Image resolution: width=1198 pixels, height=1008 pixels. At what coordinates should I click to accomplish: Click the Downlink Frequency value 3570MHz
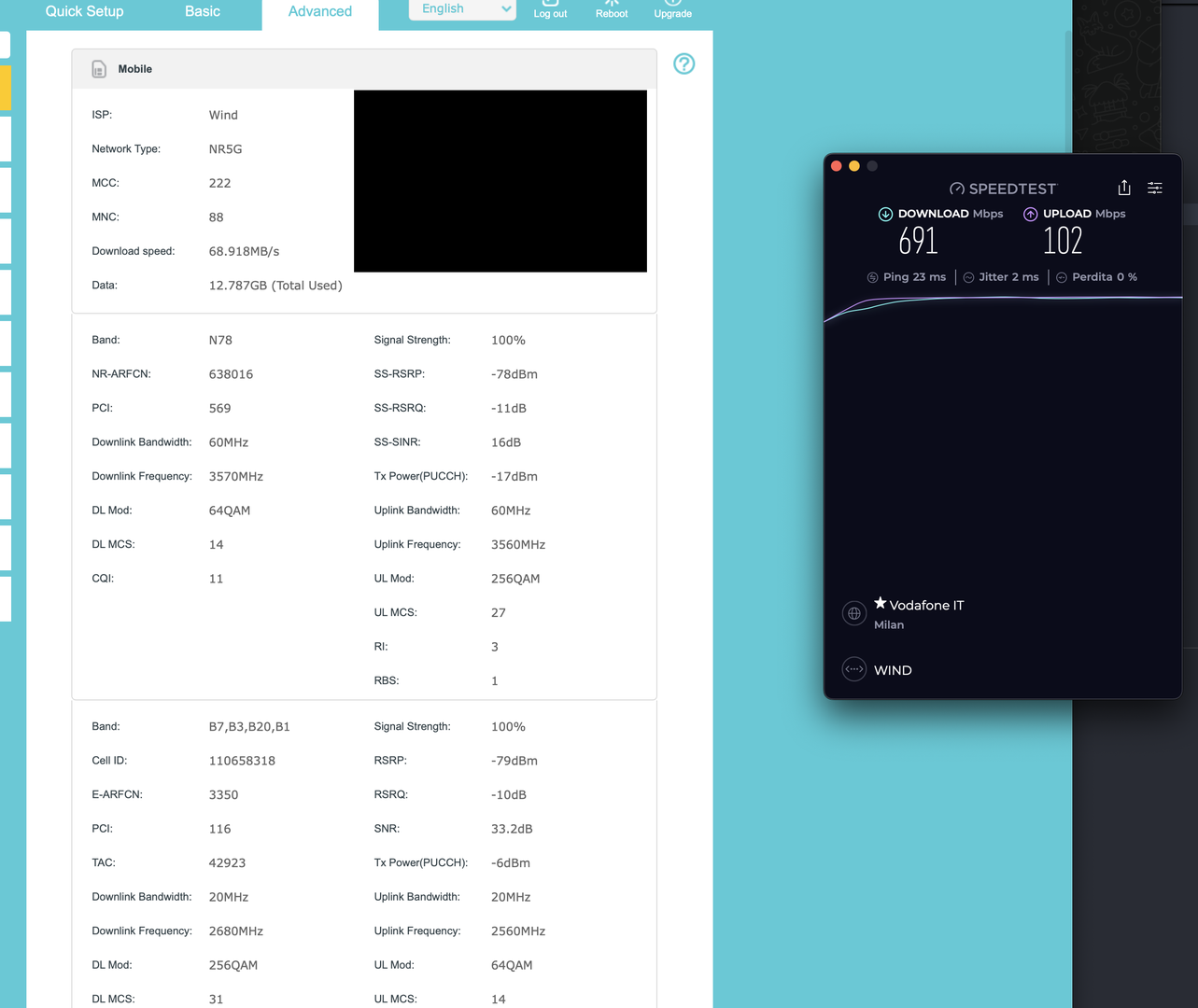[x=236, y=476]
